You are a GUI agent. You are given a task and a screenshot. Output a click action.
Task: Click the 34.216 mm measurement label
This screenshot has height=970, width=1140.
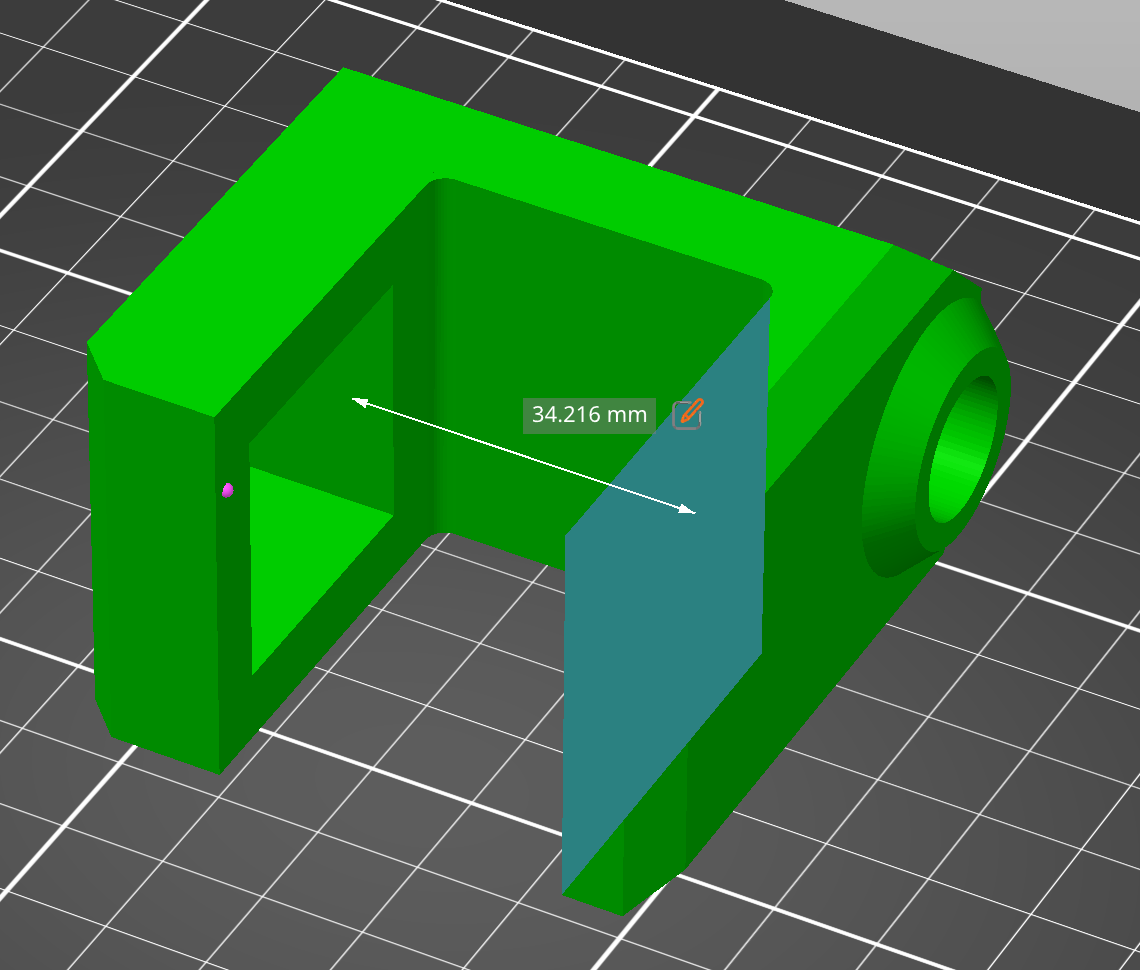point(589,415)
